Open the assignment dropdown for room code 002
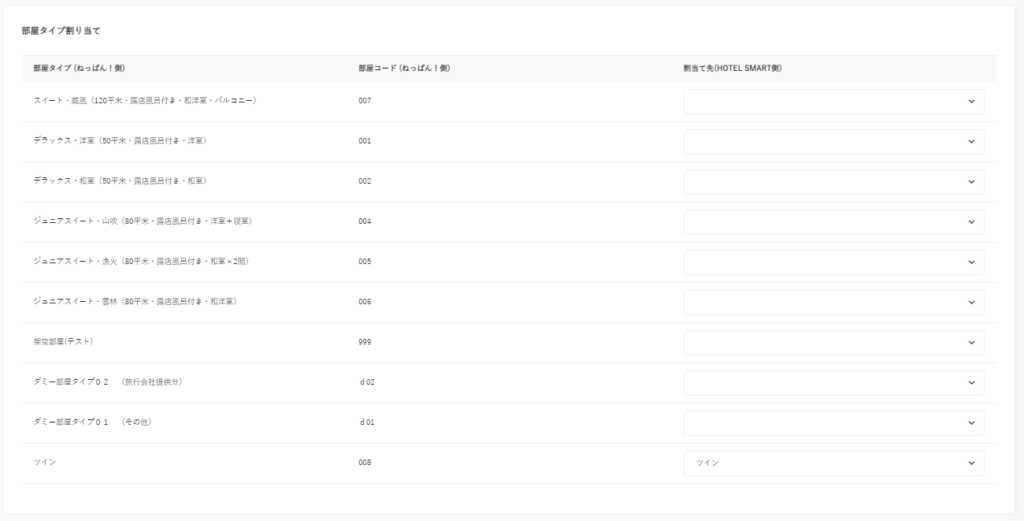Screen dimensions: 1024x521 [x=833, y=181]
